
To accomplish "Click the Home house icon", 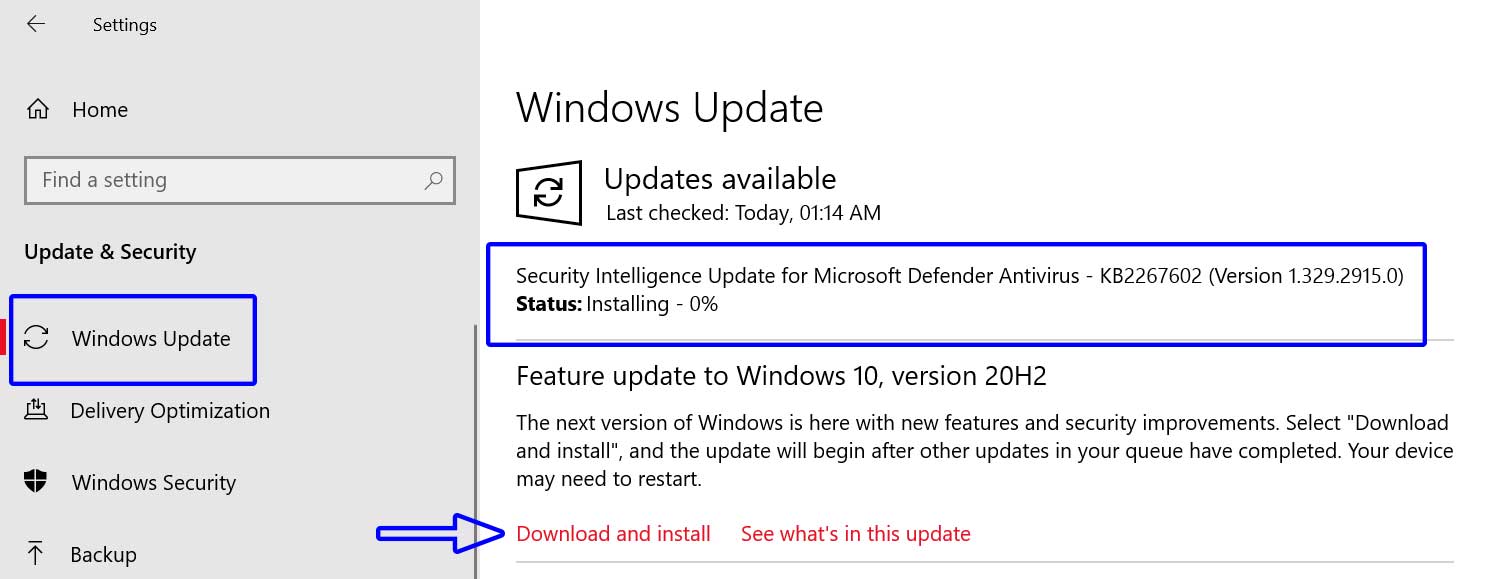I will pos(38,109).
